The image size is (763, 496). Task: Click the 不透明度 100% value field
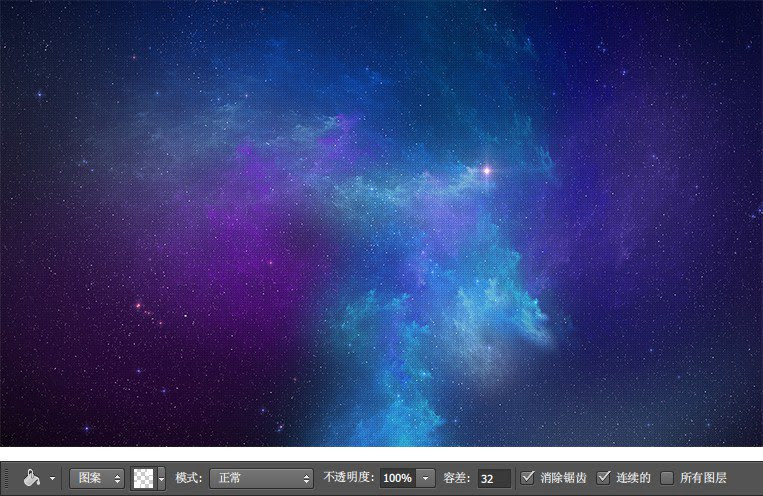398,478
